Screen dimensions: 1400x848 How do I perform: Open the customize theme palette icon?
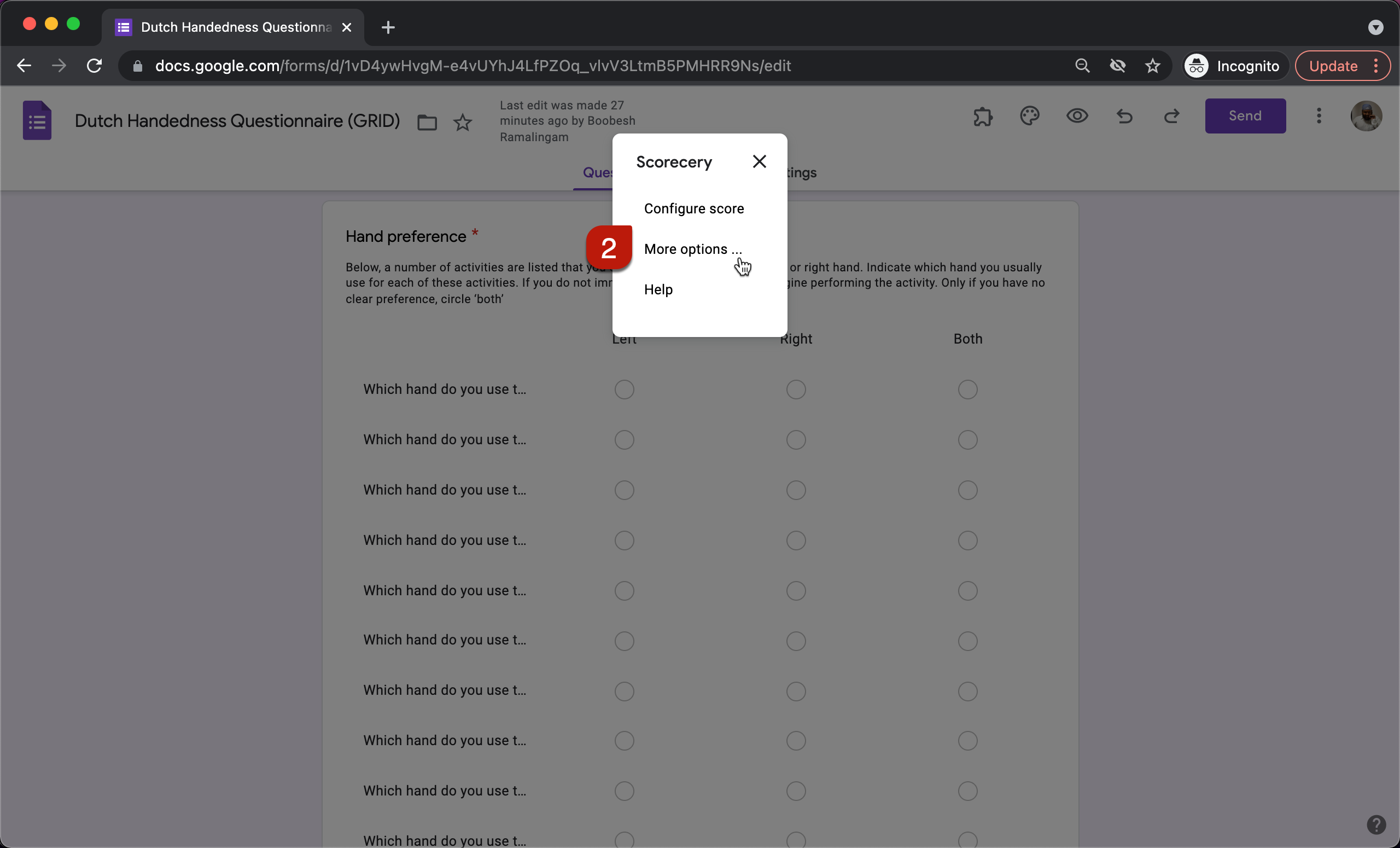pos(1030,116)
